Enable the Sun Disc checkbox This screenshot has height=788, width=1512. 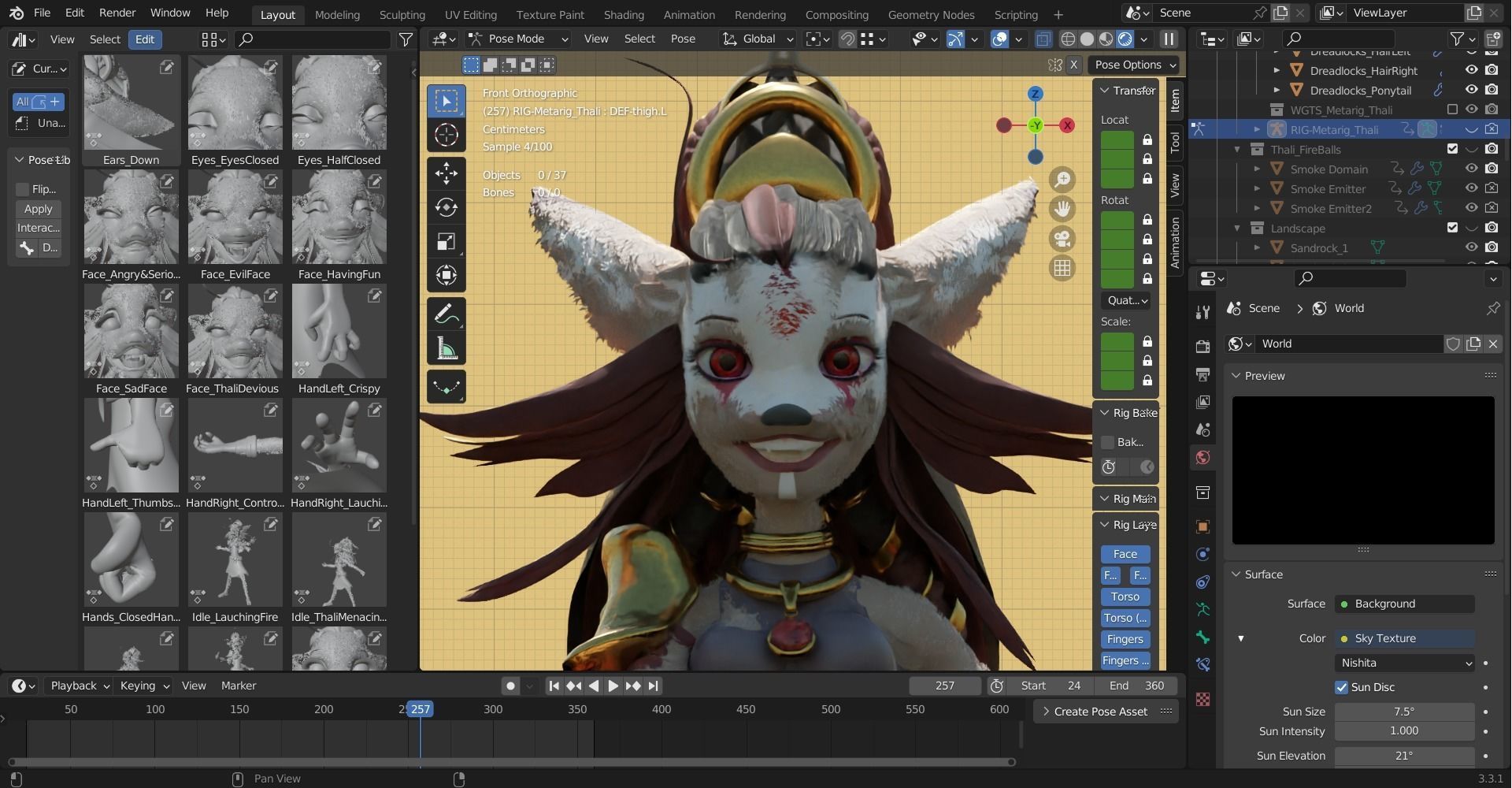click(1342, 687)
